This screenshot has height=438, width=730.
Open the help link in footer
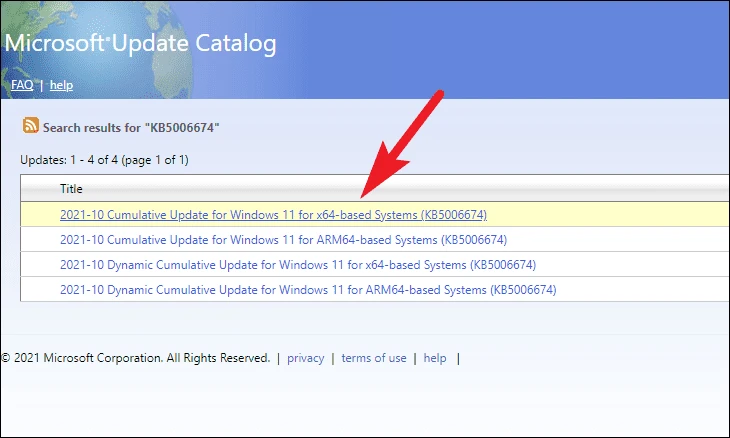pyautogui.click(x=435, y=358)
